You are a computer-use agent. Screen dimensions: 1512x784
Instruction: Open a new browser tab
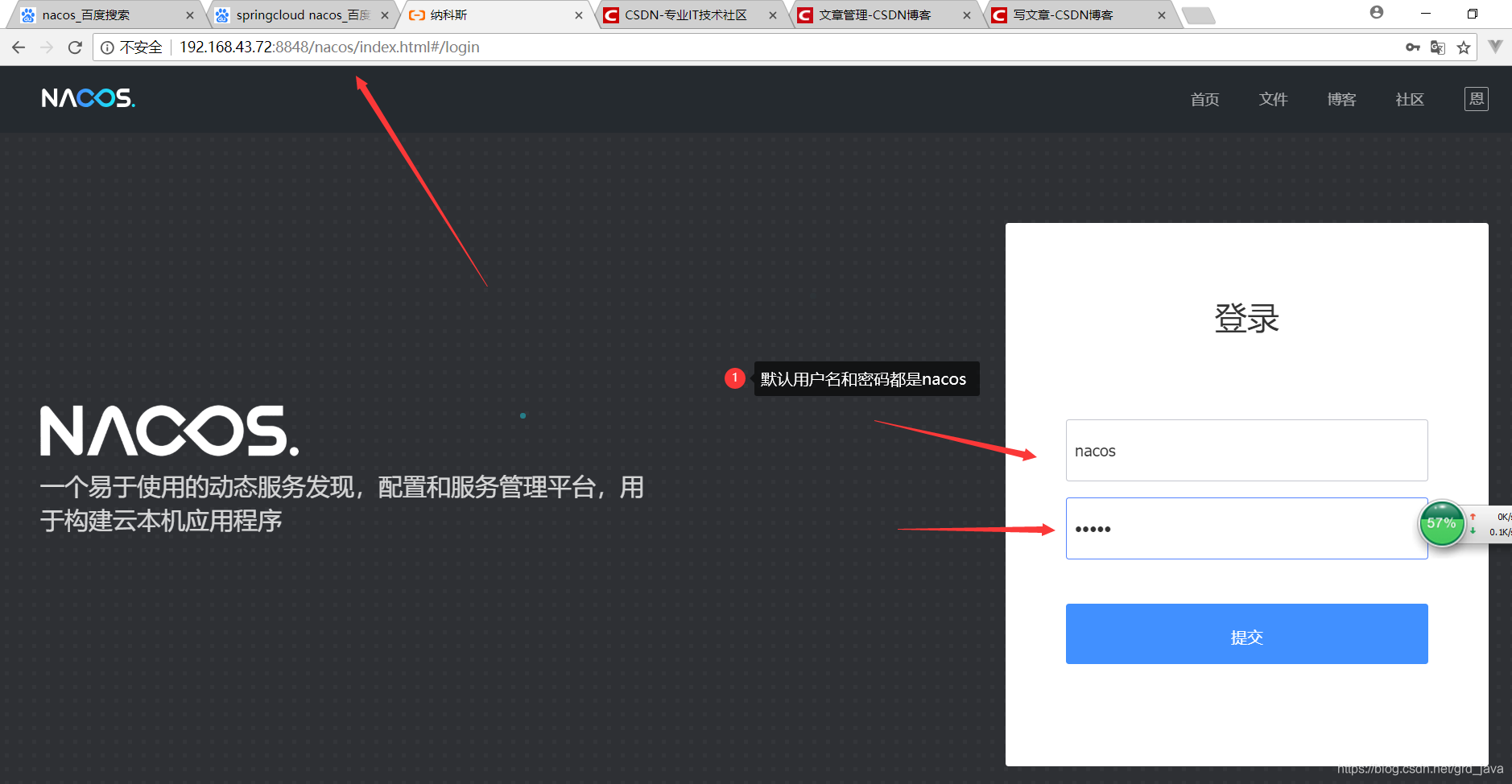(x=1199, y=15)
